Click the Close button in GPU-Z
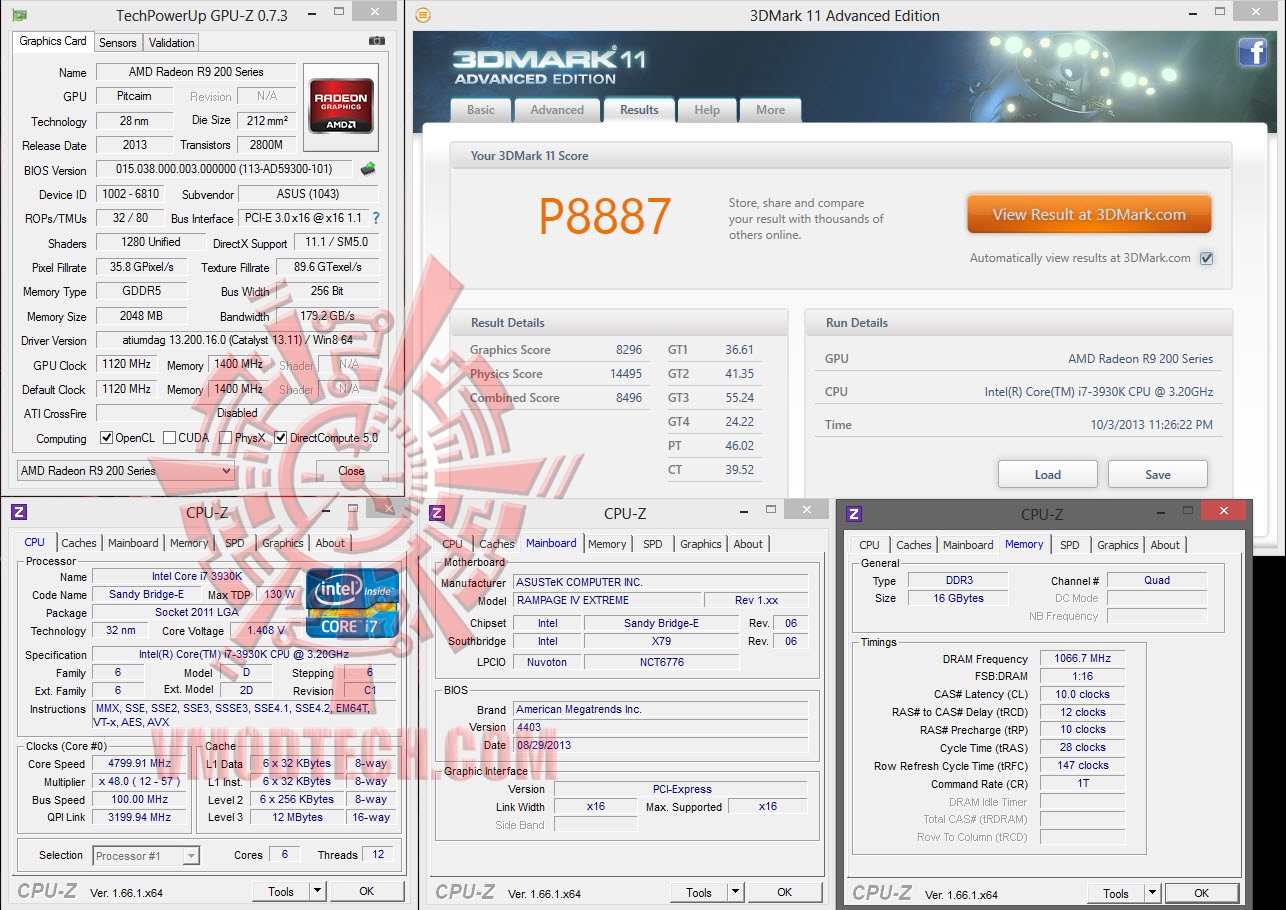This screenshot has height=910, width=1286. [x=352, y=471]
